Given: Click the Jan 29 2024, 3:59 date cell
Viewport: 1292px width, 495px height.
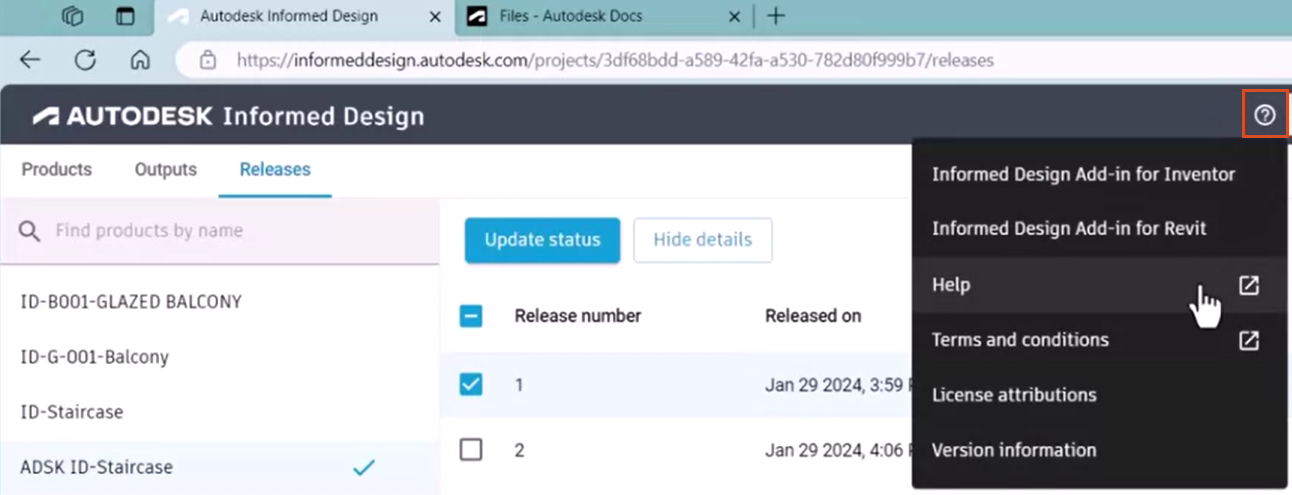Looking at the screenshot, I should [x=838, y=384].
